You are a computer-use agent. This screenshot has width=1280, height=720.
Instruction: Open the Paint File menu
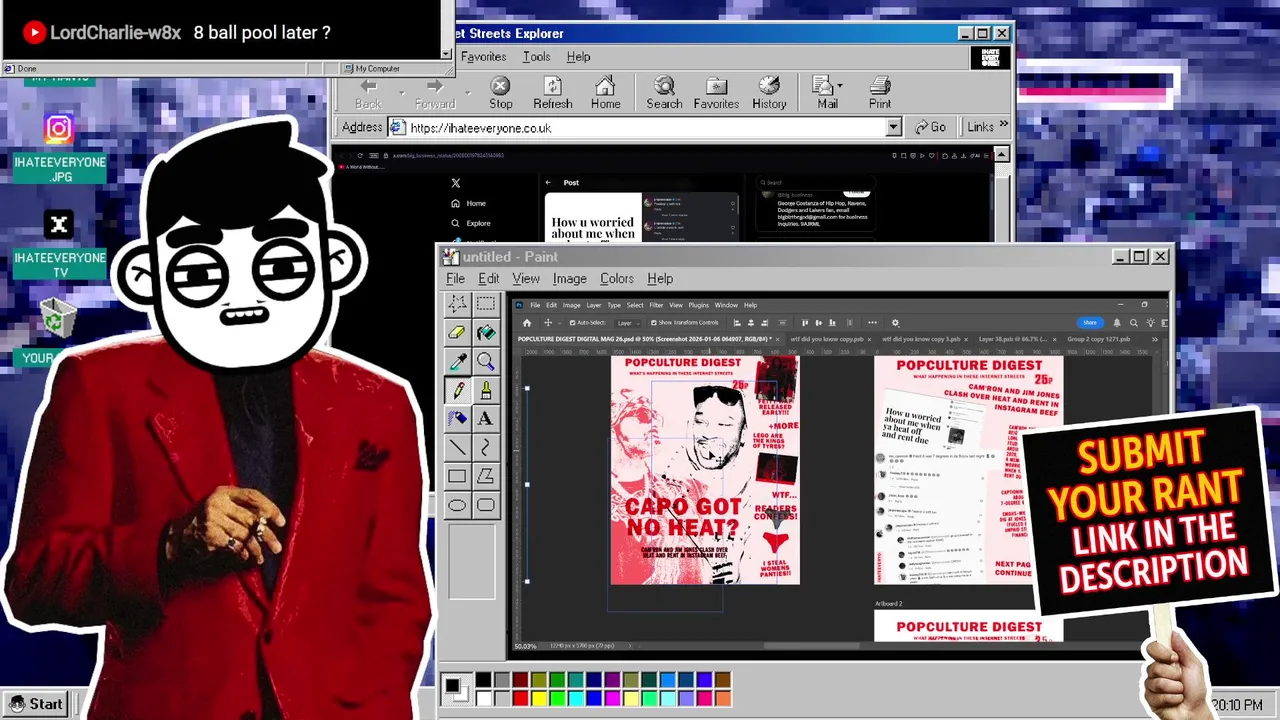(455, 279)
